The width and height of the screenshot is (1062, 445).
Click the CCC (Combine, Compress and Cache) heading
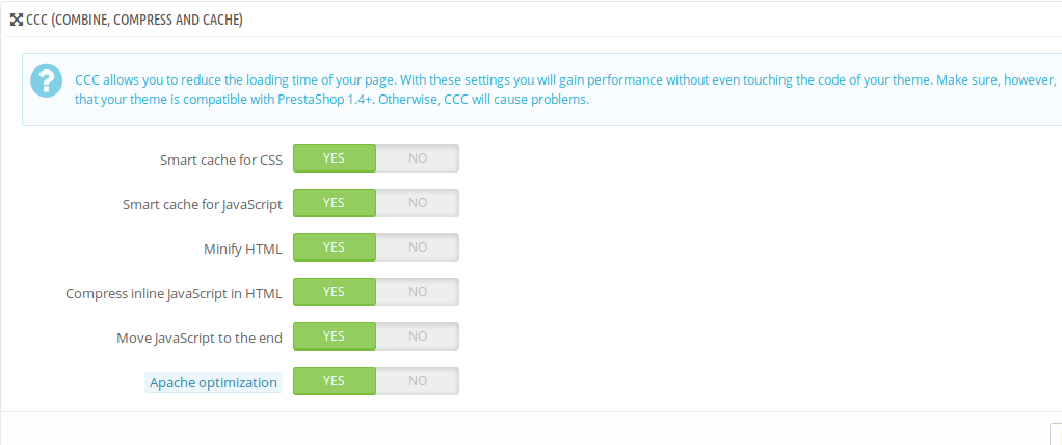134,20
